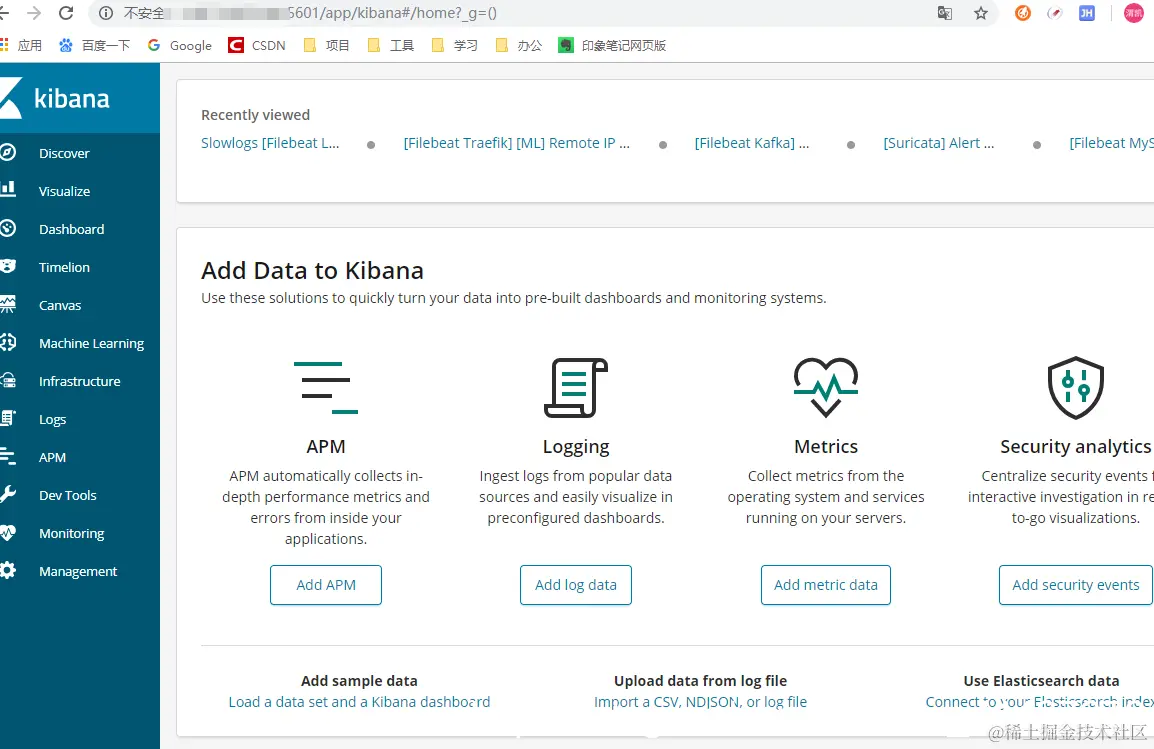Click the APM sidebar icon
This screenshot has width=1154, height=749.
coord(7,456)
